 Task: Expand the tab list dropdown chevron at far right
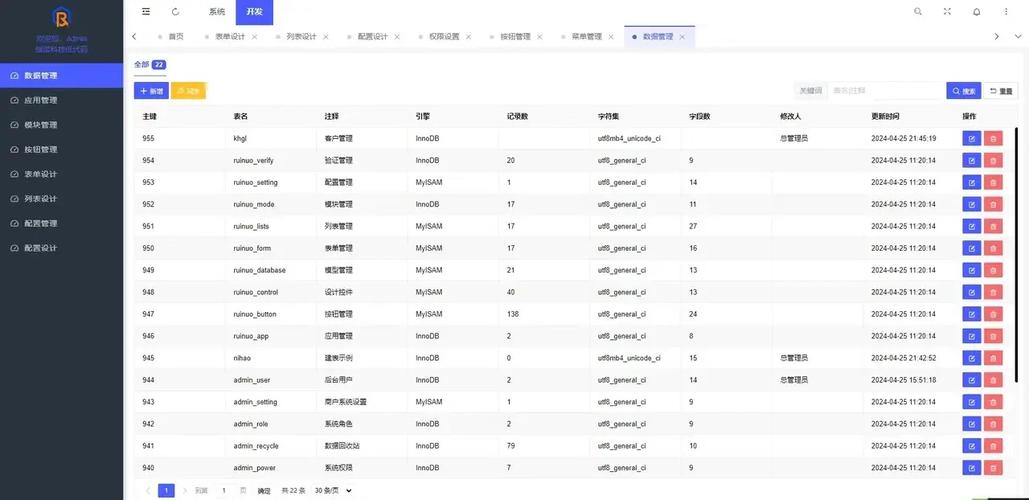1017,36
